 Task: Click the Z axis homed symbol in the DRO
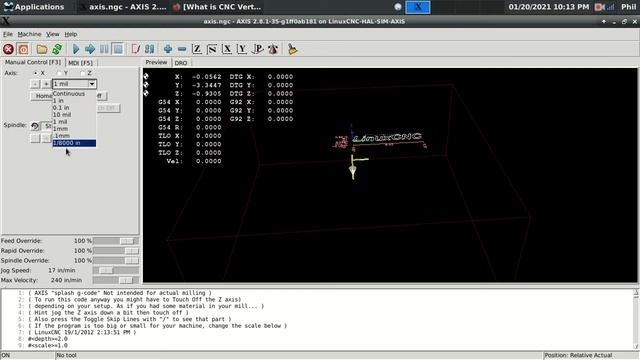(146, 93)
